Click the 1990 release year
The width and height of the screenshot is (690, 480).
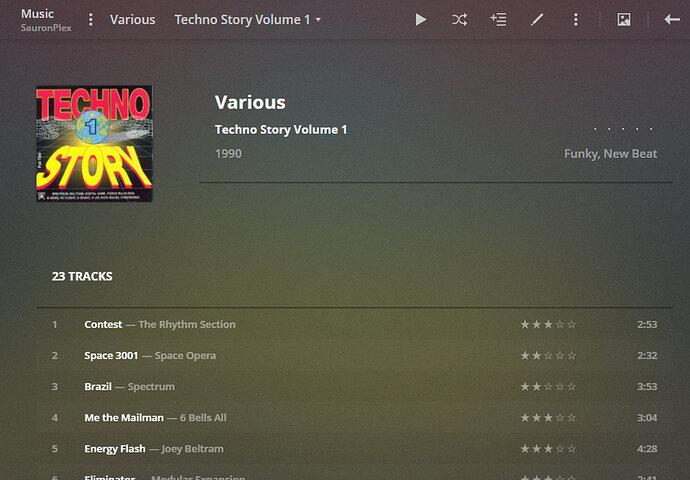(x=228, y=154)
